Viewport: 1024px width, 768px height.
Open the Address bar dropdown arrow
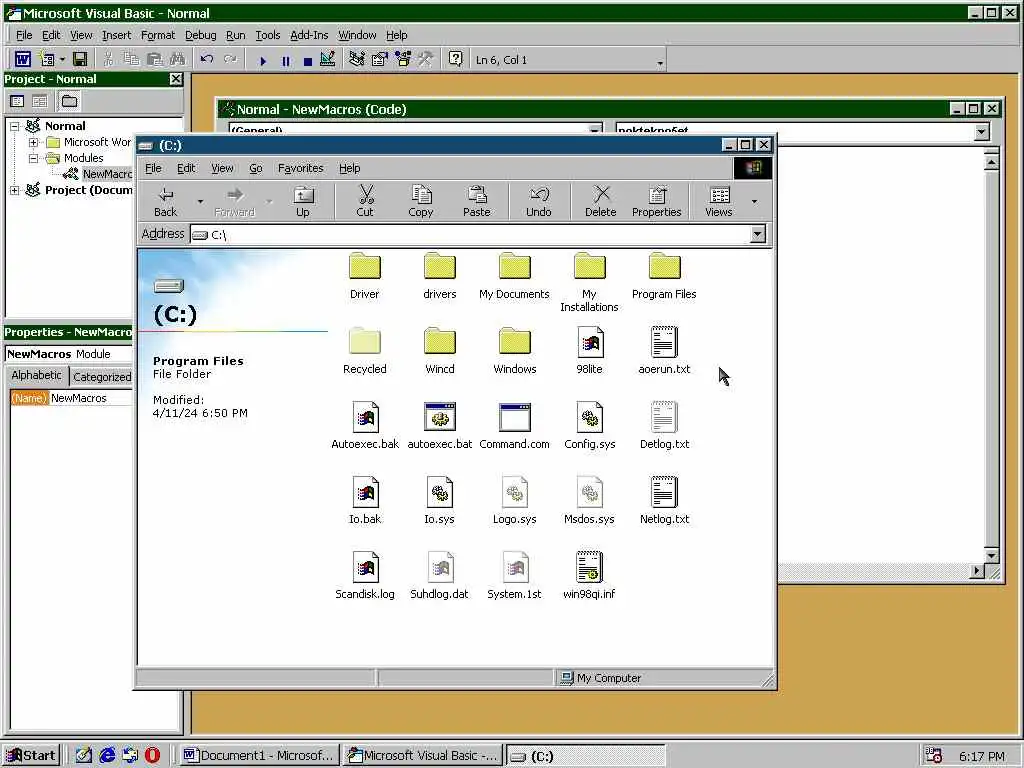pos(757,234)
